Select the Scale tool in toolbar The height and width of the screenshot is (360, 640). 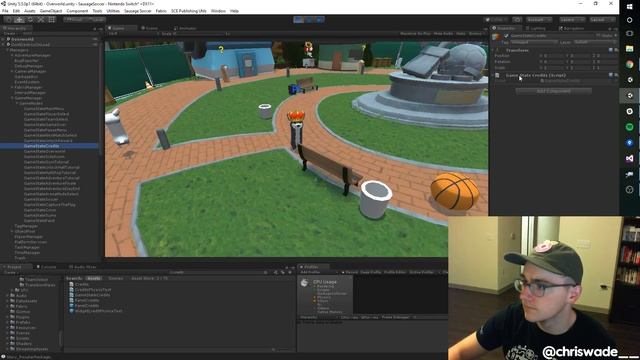41,20
